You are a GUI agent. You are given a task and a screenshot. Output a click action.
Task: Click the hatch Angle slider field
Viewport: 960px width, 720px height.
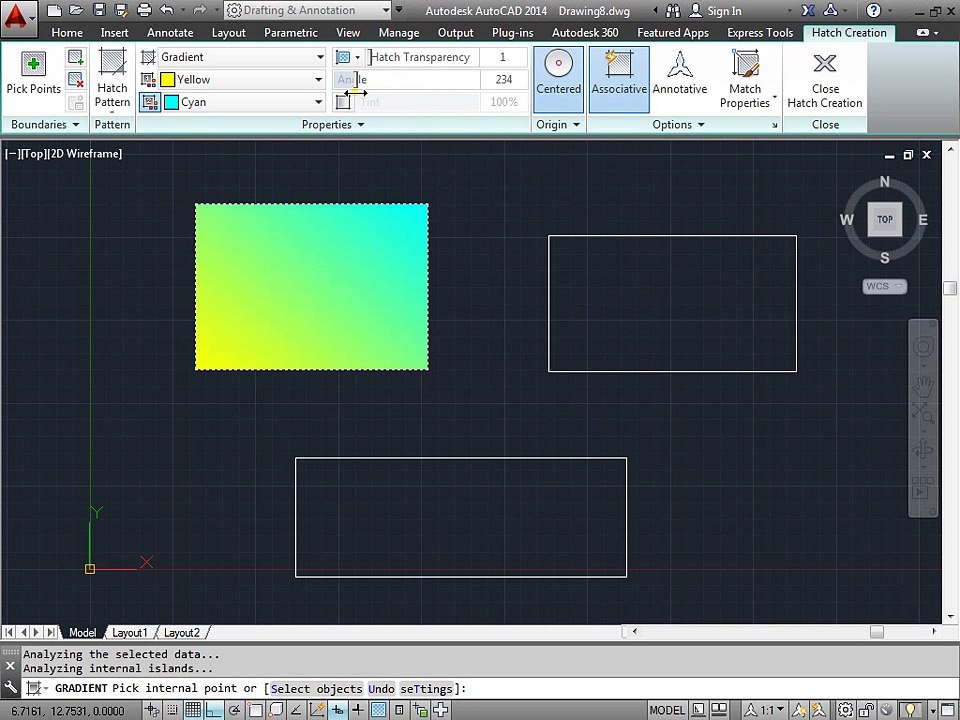pos(407,79)
